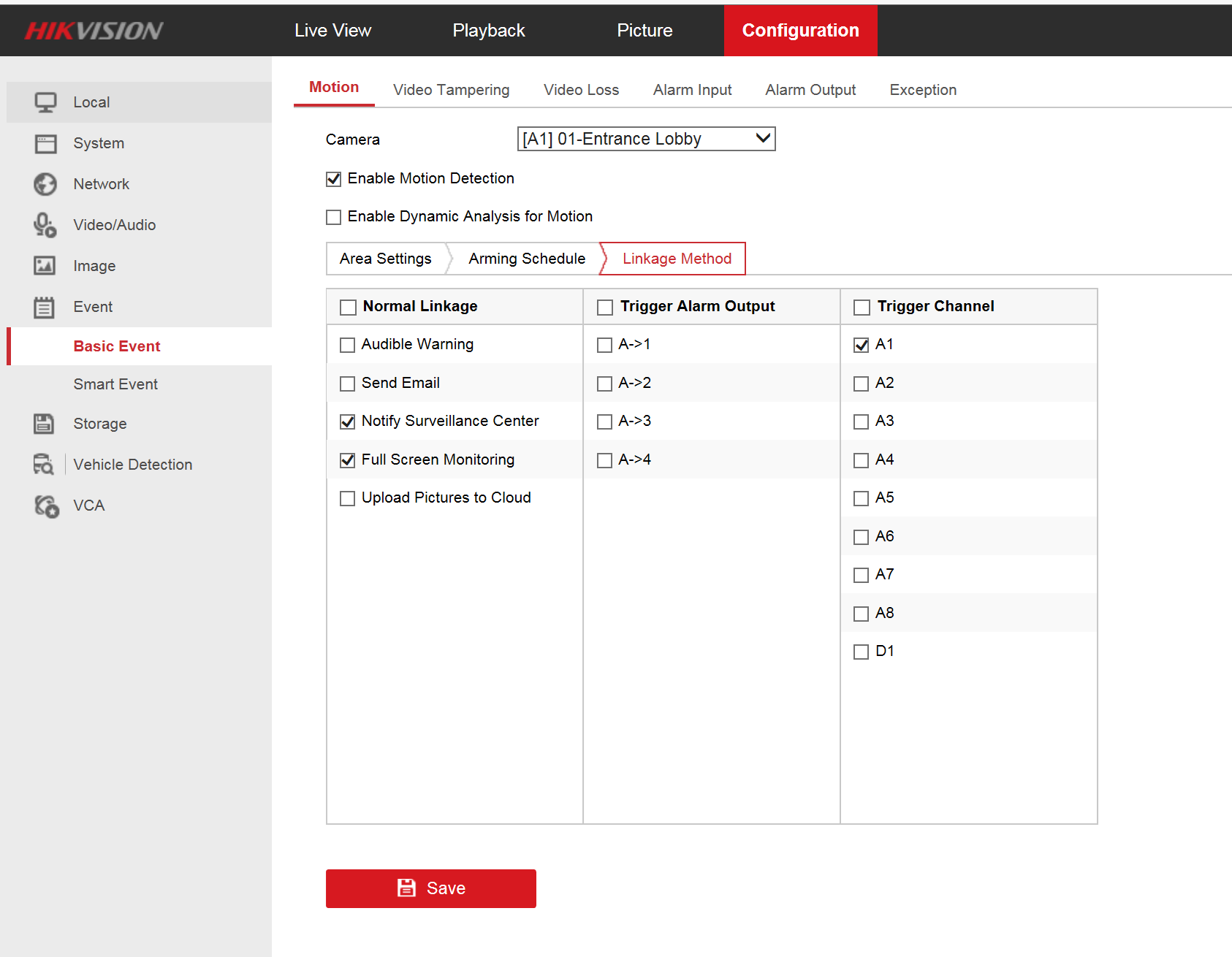Switch to the Video Tampering tab
Viewport: 1232px width, 957px height.
451,90
